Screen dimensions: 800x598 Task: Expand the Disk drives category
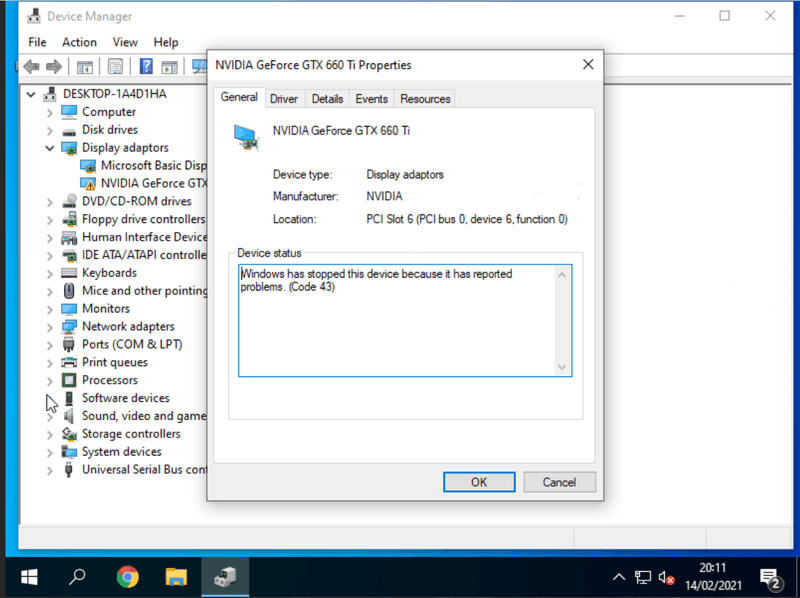click(49, 130)
